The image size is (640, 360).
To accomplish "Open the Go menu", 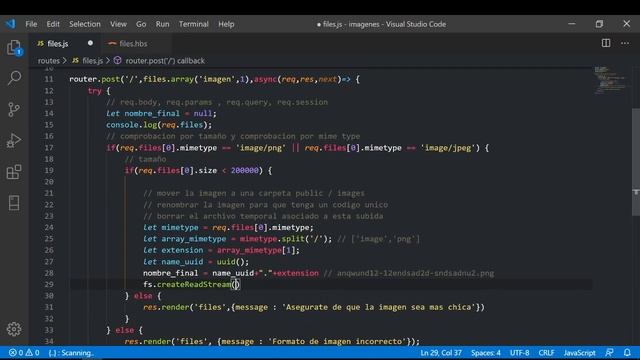I will pyautogui.click(x=141, y=24).
